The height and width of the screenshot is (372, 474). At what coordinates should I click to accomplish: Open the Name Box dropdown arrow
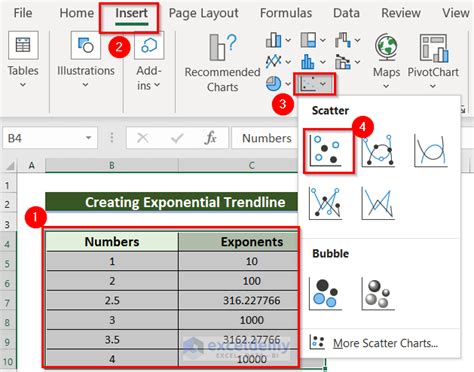tap(89, 138)
